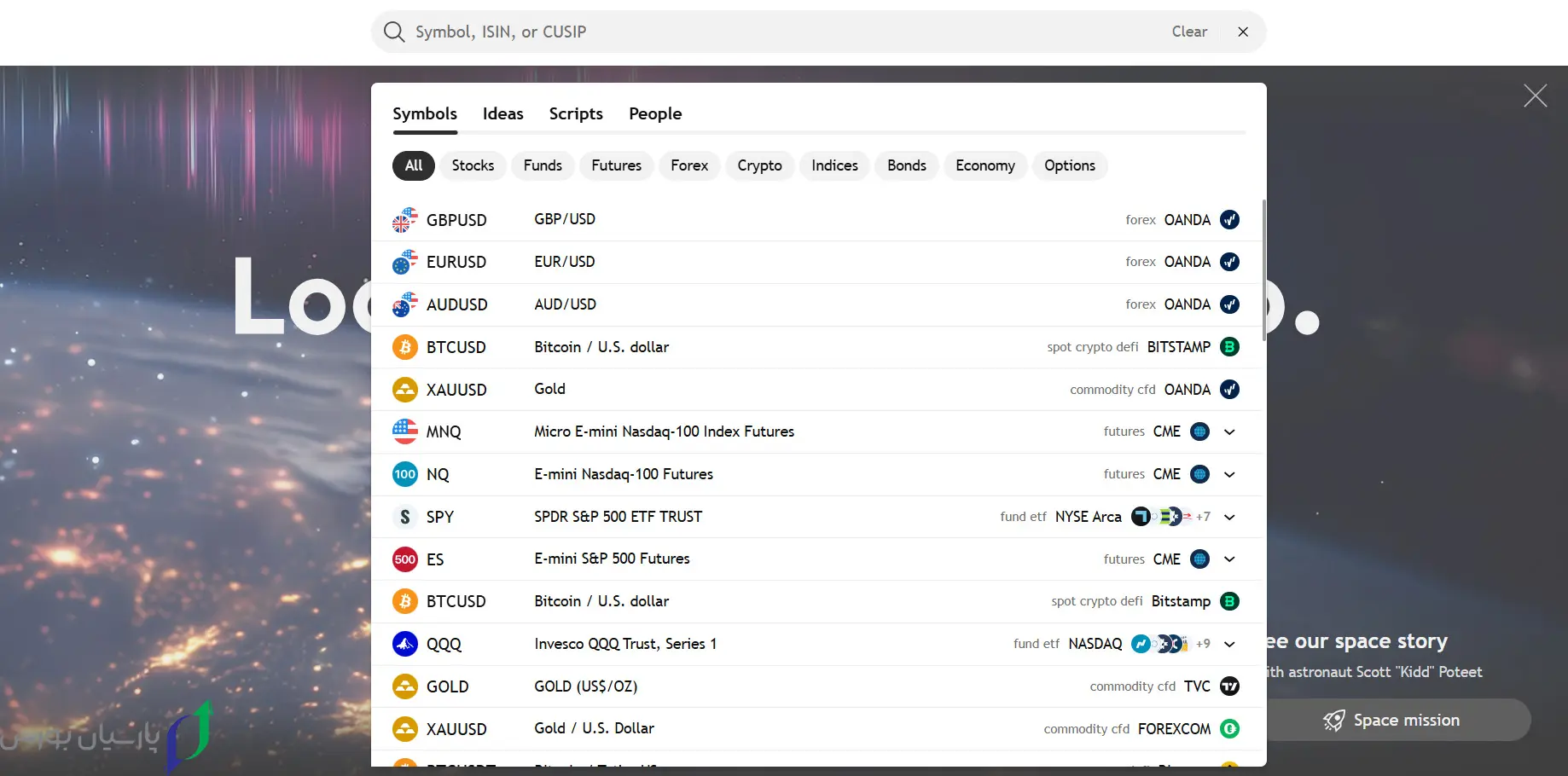The height and width of the screenshot is (776, 1568).
Task: Click the +9 exchanges count in QQQ row
Action: click(1203, 644)
